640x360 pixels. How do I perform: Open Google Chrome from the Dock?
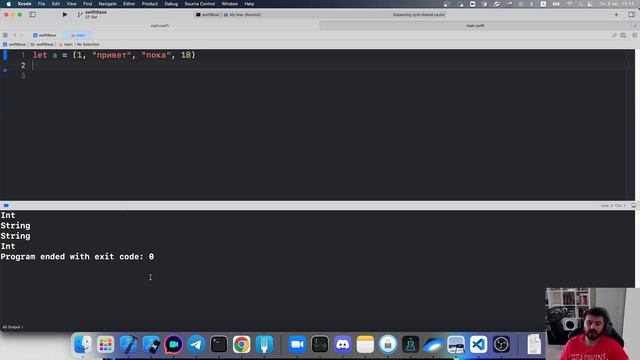click(x=242, y=344)
